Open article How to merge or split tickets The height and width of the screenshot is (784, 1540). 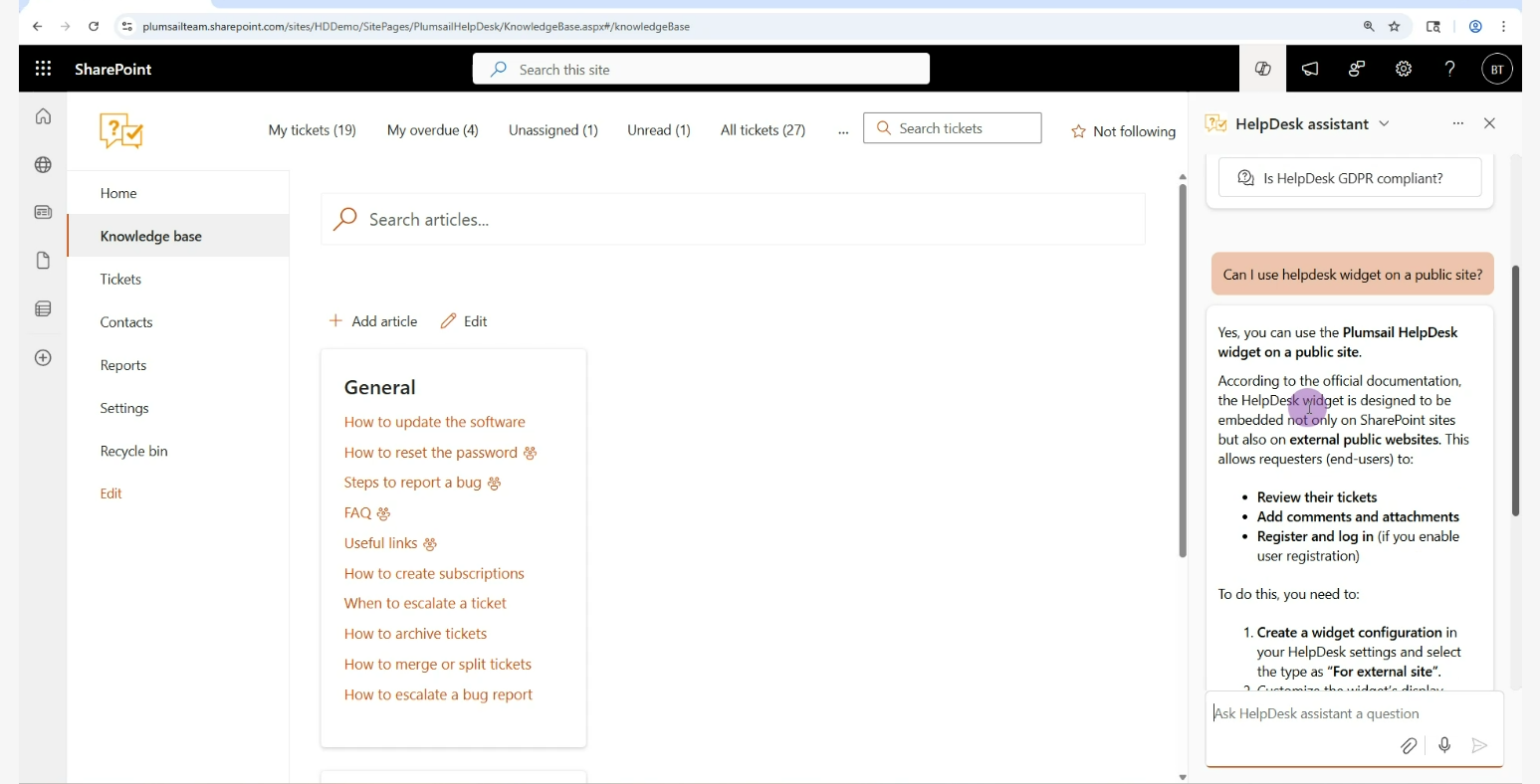438,665
